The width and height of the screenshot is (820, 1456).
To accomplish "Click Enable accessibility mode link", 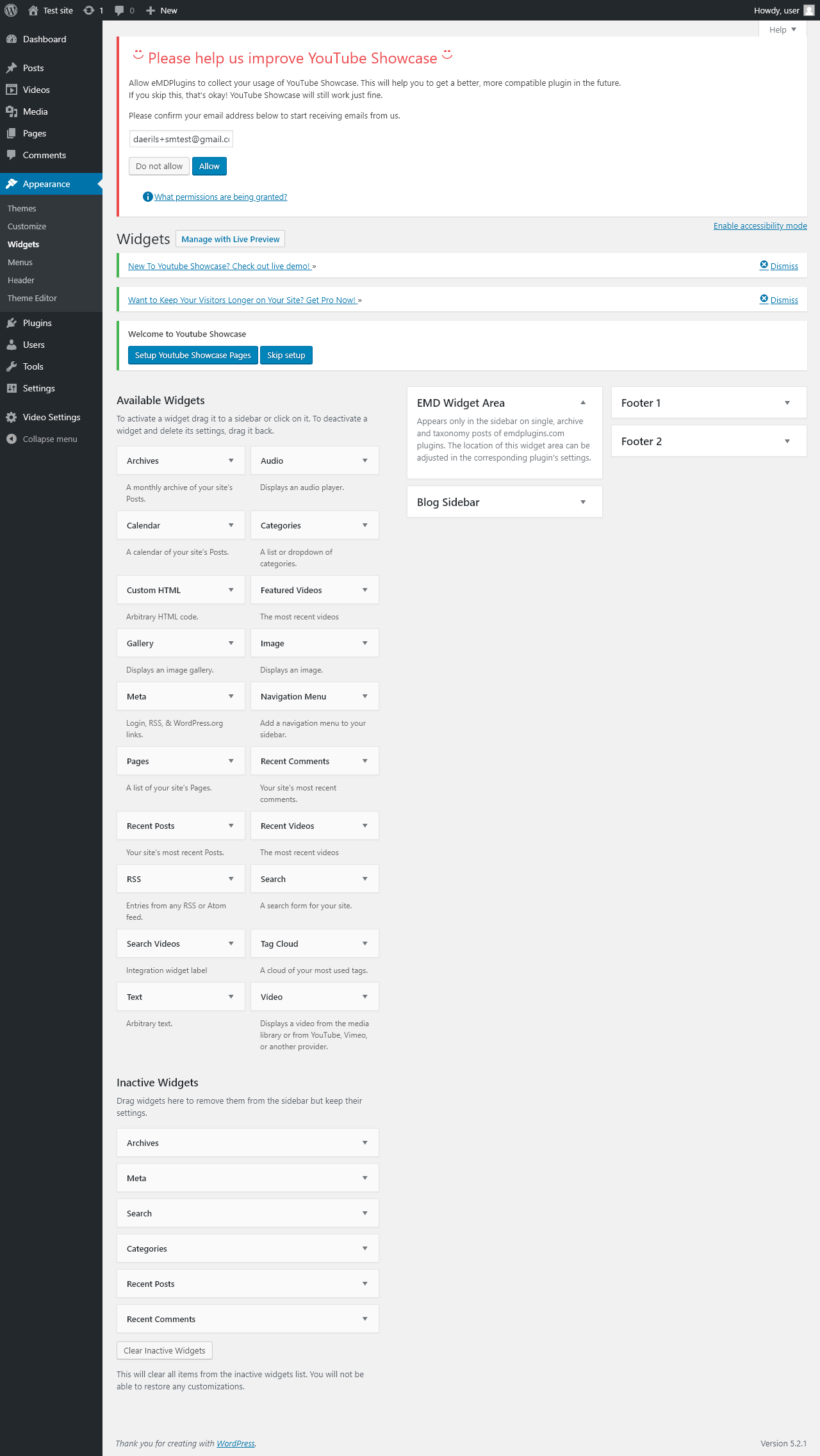I will tap(760, 225).
